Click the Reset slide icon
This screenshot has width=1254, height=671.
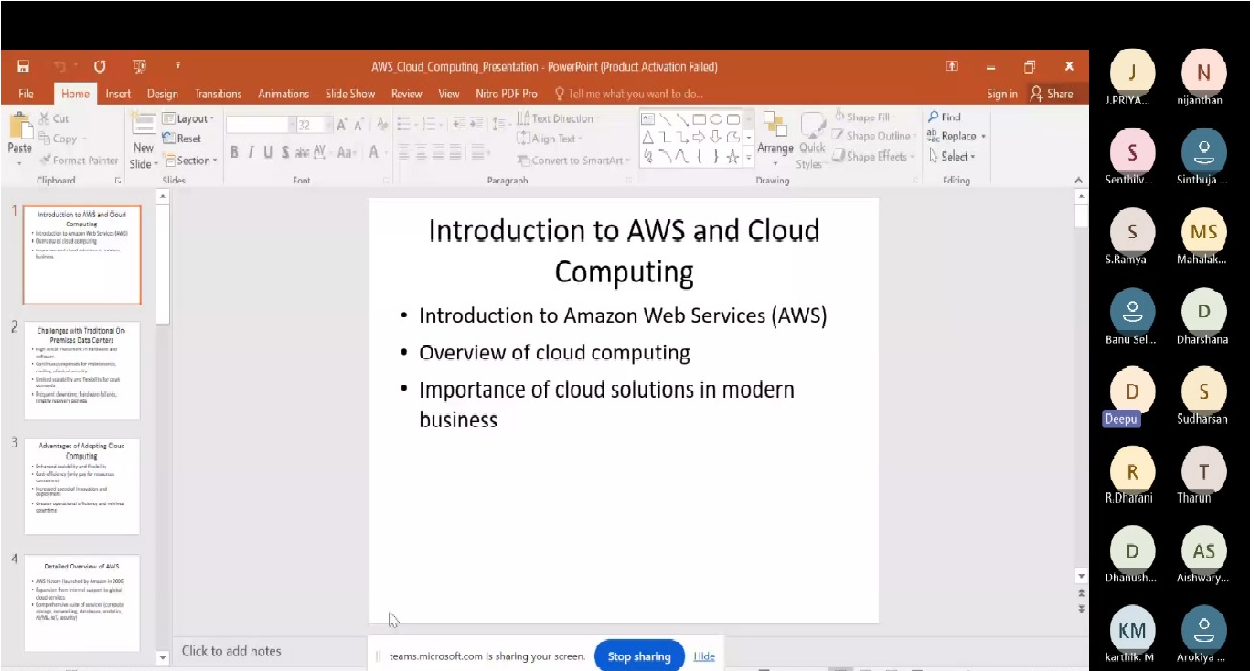tap(169, 139)
